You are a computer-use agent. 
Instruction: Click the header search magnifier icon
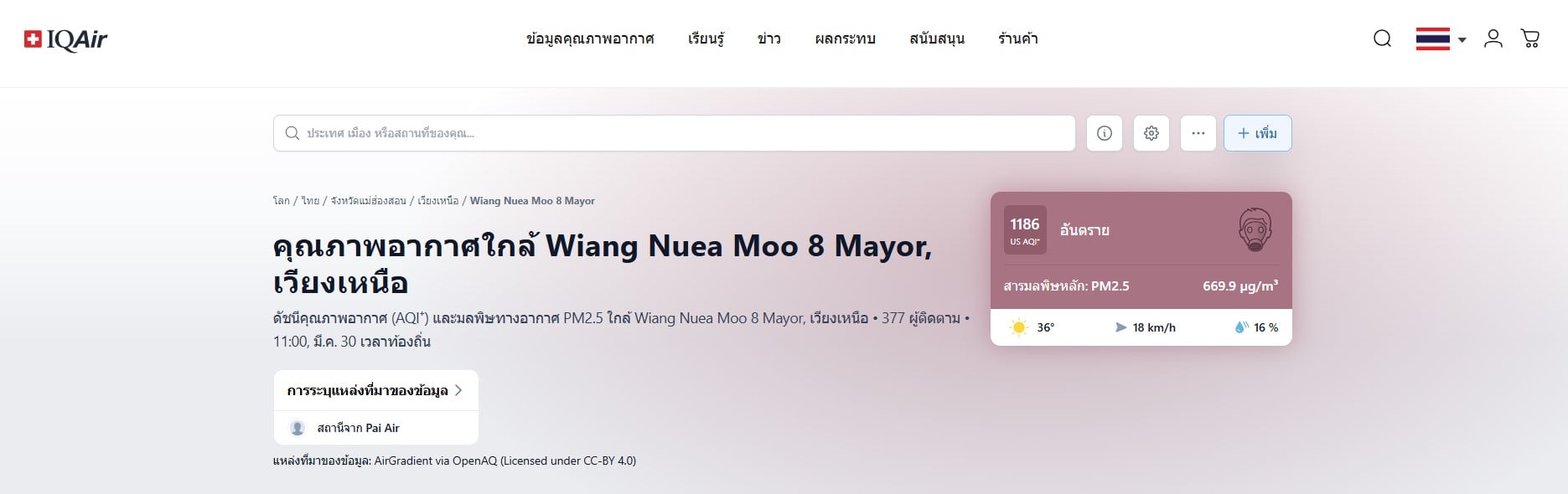pyautogui.click(x=1383, y=39)
